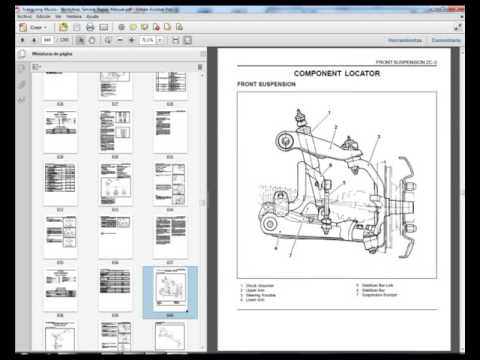Viewport: 480px width, 360px height.
Task: Activate the Select text cursor tool
Action: [x=80, y=40]
